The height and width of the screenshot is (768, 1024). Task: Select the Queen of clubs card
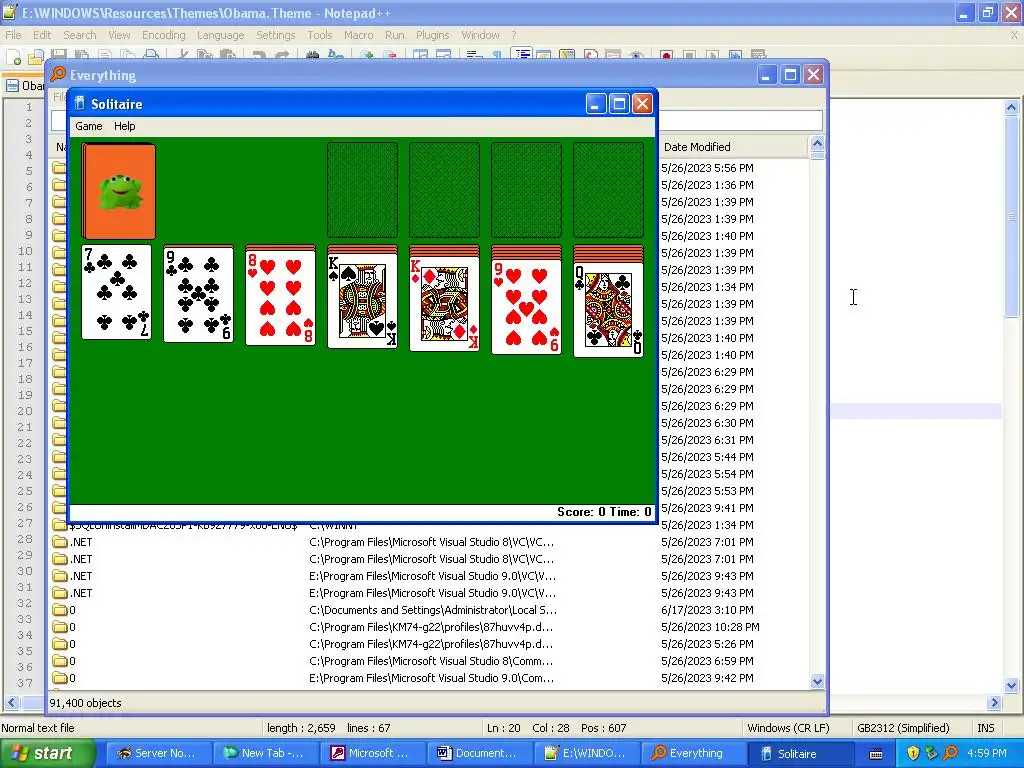pyautogui.click(x=608, y=310)
